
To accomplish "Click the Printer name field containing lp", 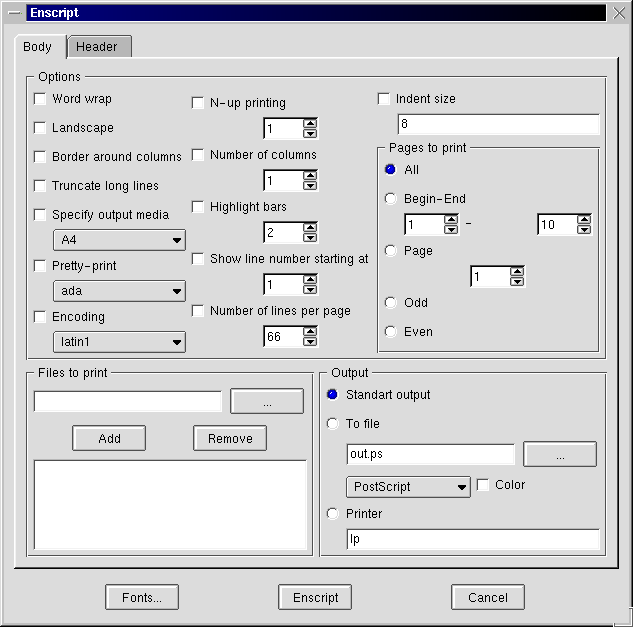I will coord(472,540).
